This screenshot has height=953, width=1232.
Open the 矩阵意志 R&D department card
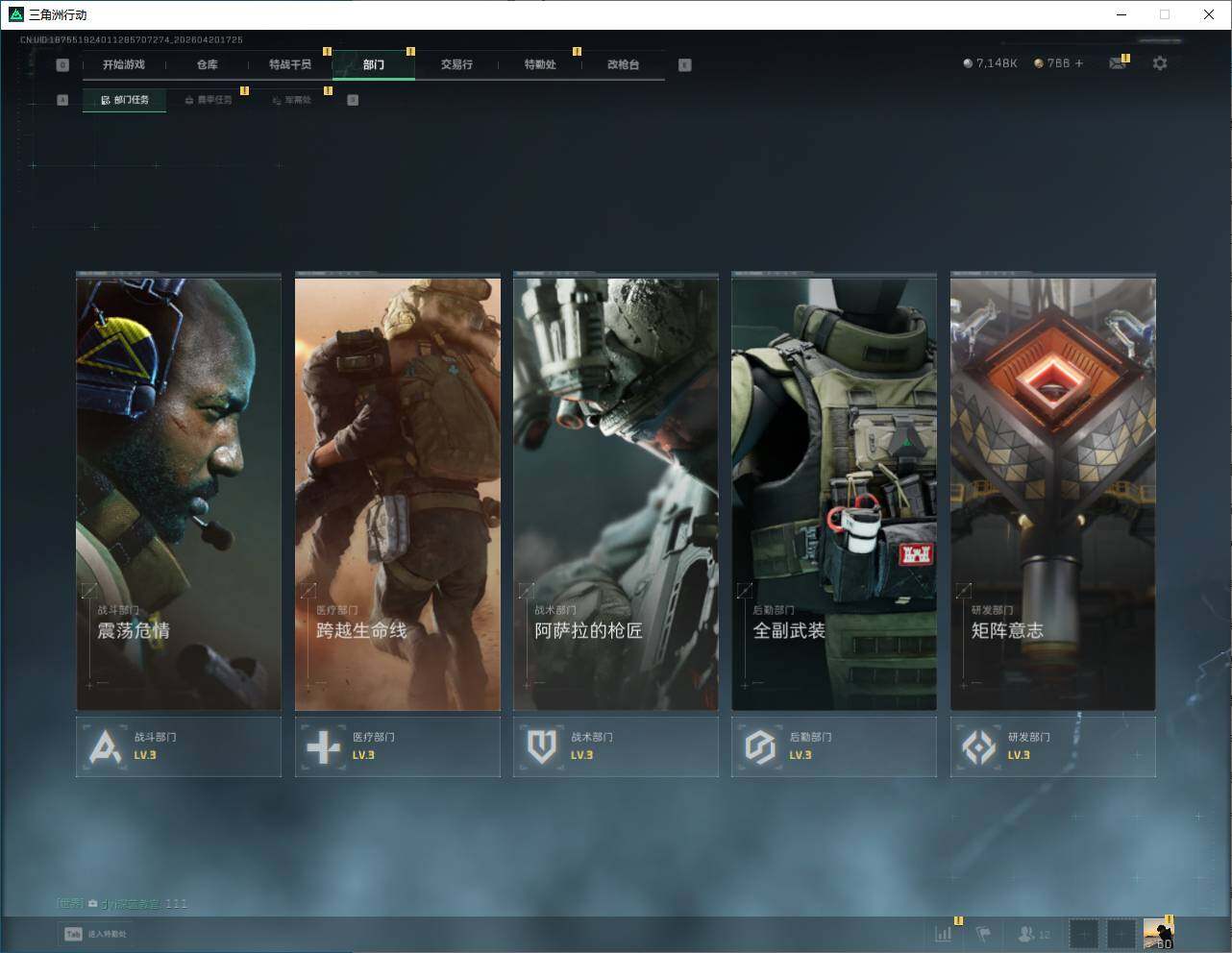pyautogui.click(x=1053, y=494)
